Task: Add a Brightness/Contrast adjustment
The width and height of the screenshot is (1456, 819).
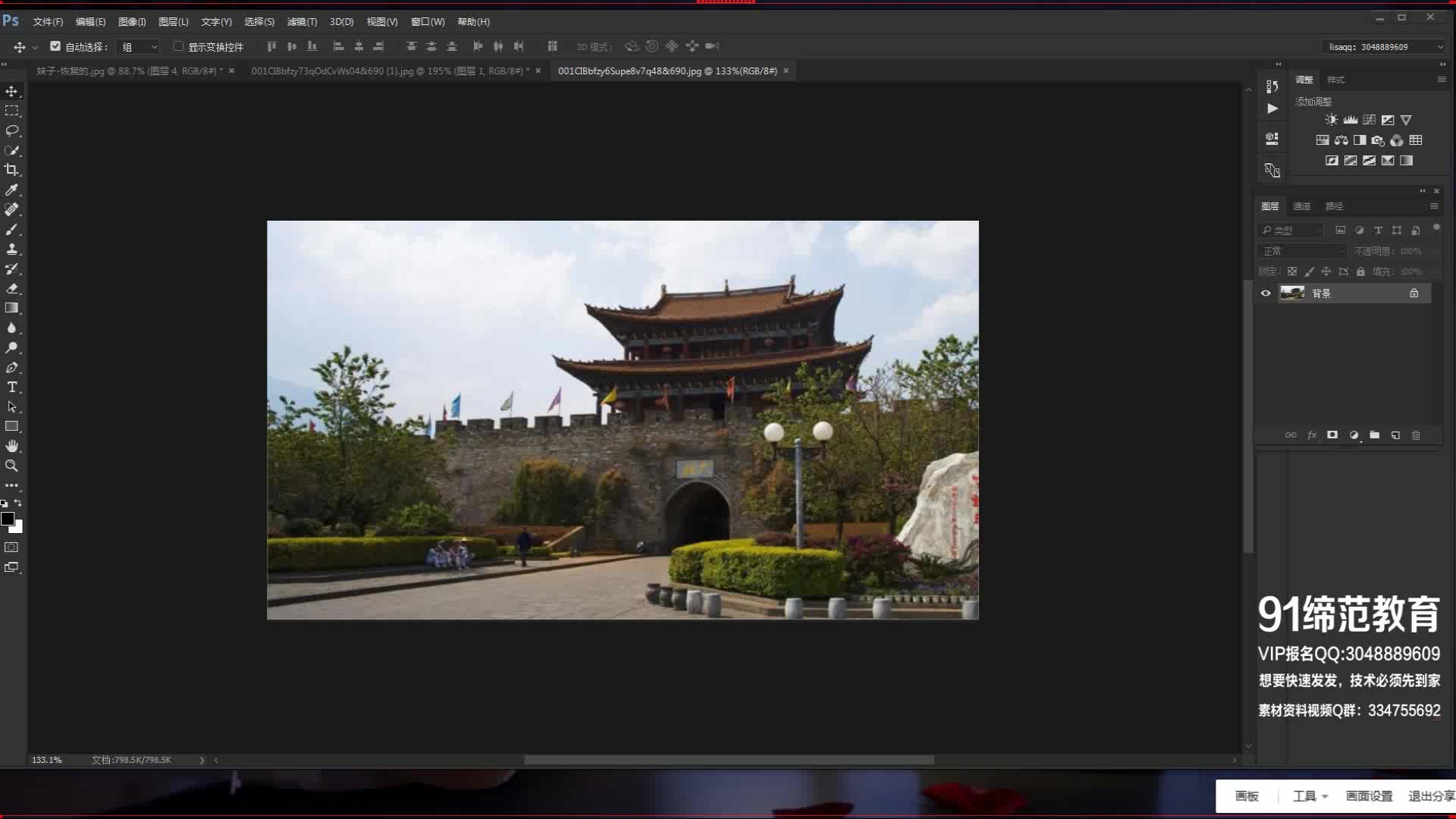Action: point(1332,120)
